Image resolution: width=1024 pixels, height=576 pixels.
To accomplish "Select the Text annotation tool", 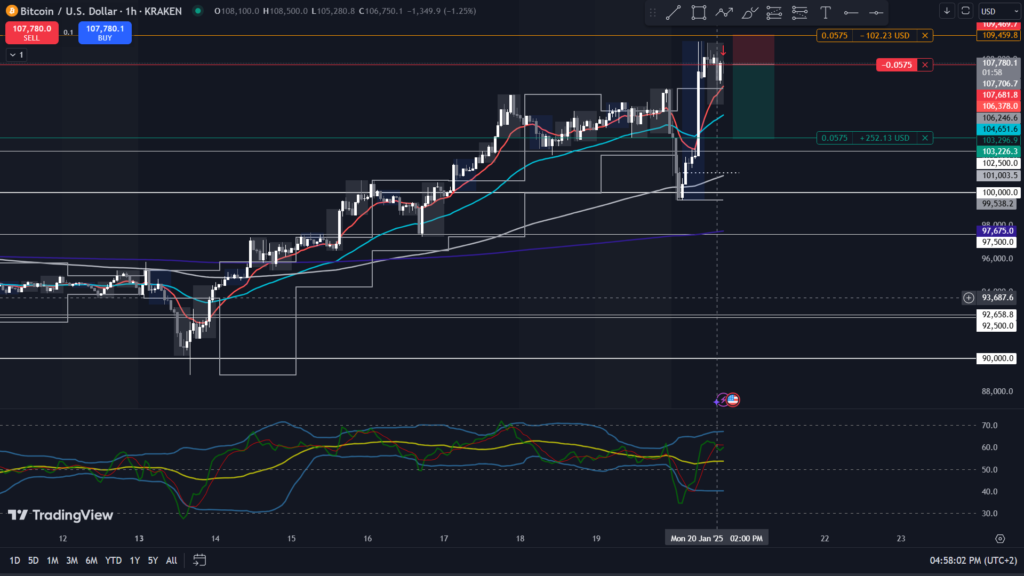I will [825, 13].
